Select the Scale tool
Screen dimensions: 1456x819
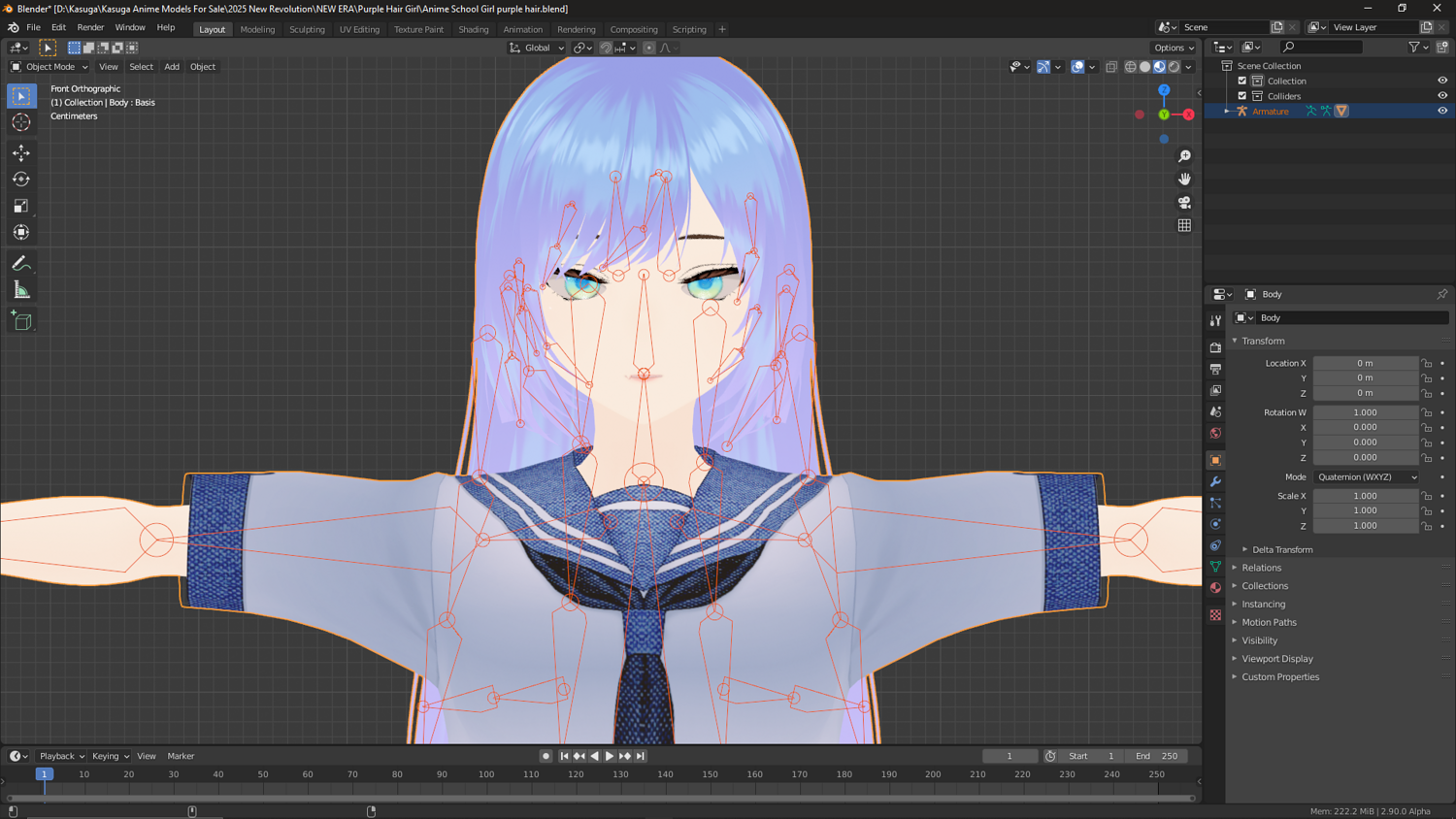click(x=21, y=206)
